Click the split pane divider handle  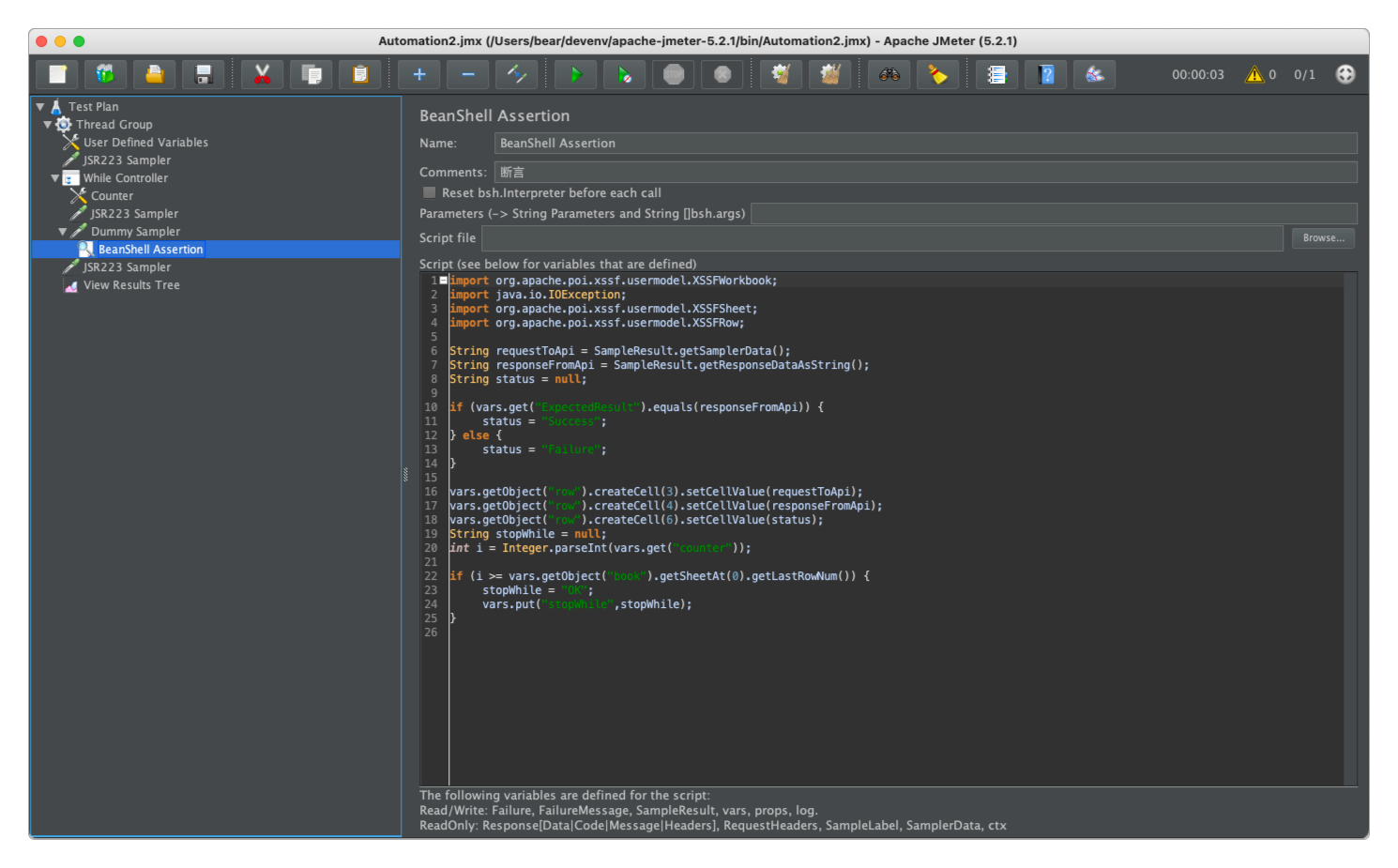[405, 475]
